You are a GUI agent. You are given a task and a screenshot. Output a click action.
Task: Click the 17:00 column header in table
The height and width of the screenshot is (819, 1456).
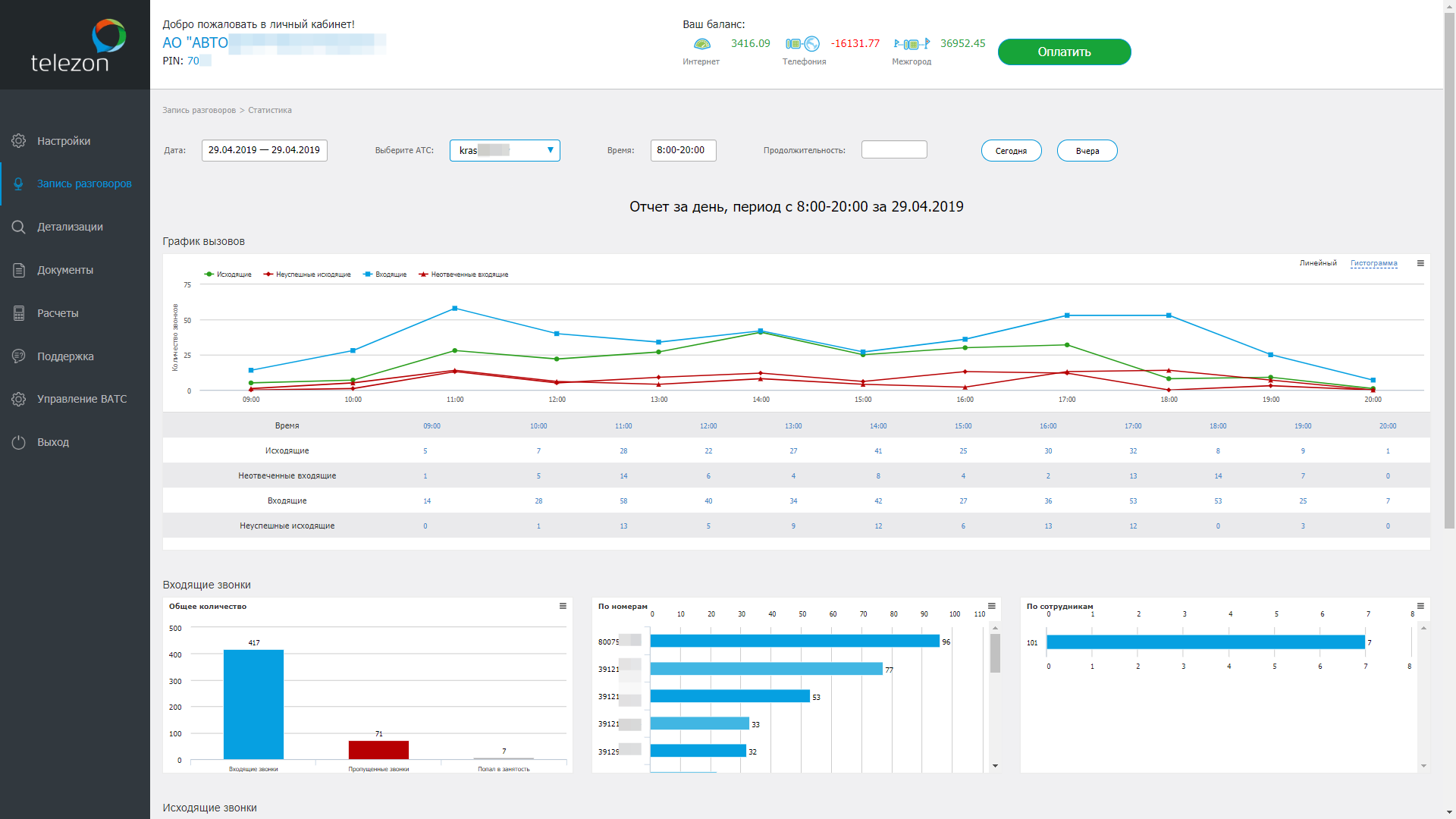pyautogui.click(x=1133, y=426)
